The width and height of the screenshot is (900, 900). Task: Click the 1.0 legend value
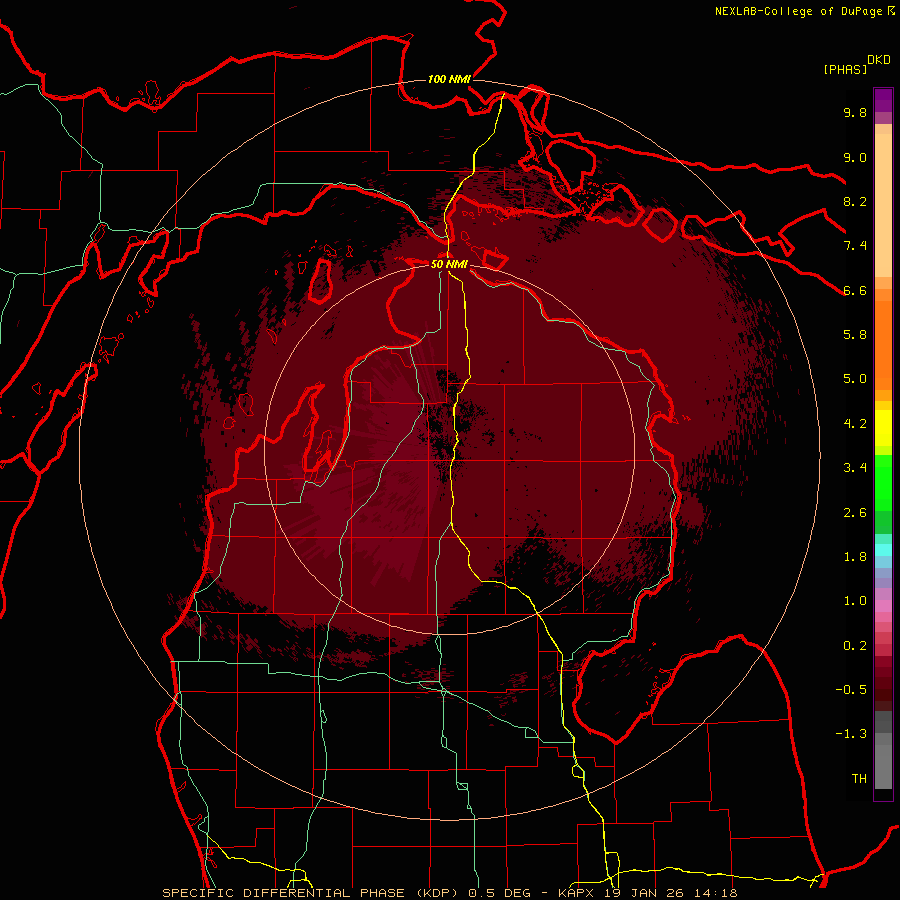pos(855,601)
